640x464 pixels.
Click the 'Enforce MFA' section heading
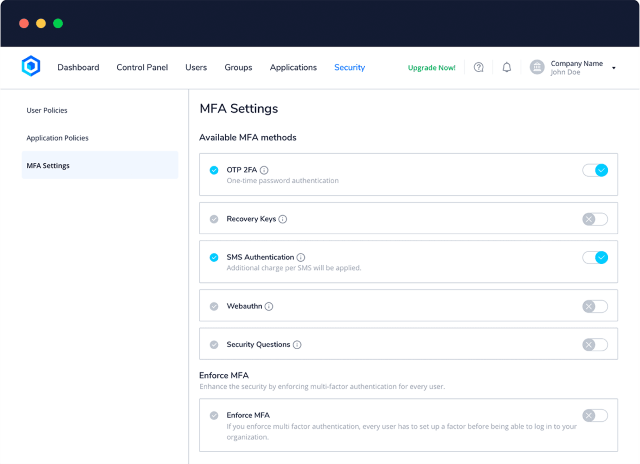(x=224, y=375)
